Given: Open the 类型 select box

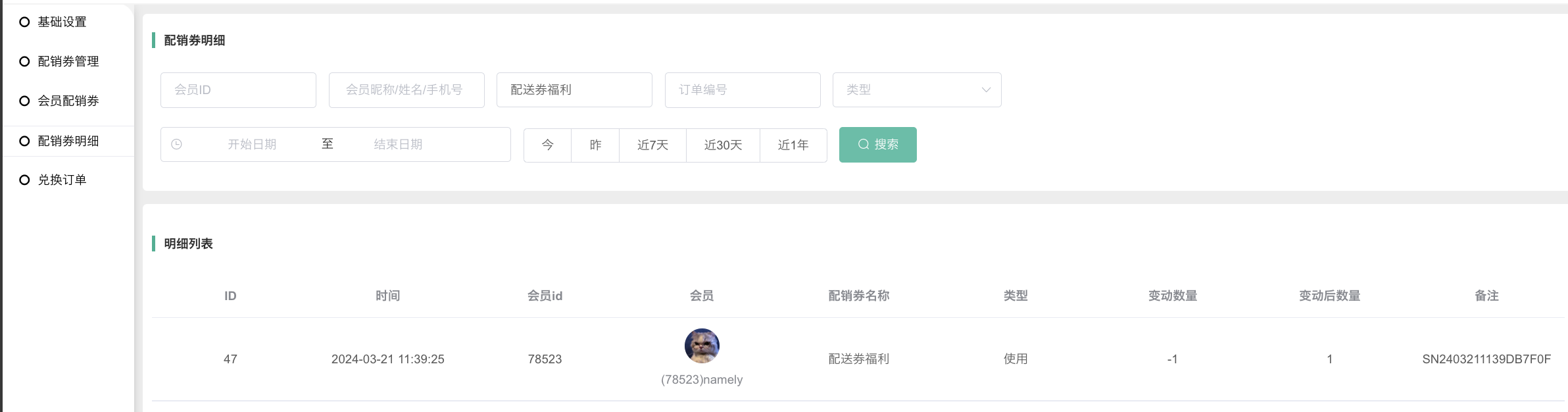Looking at the screenshot, I should click(908, 90).
